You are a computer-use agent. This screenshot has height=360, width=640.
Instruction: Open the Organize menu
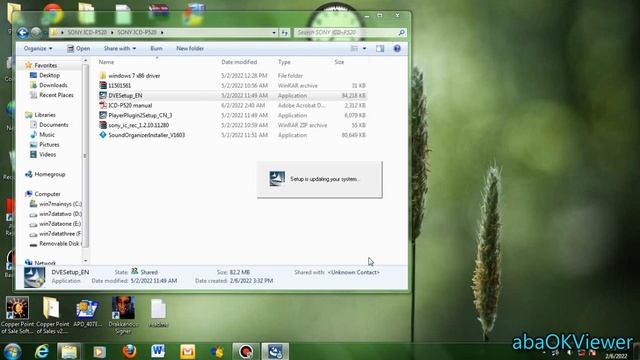click(38, 49)
